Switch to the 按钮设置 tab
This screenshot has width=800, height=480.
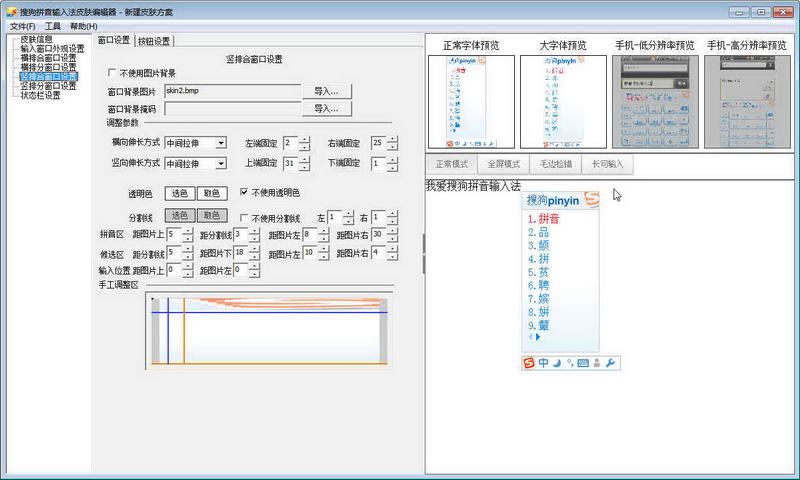coord(154,41)
